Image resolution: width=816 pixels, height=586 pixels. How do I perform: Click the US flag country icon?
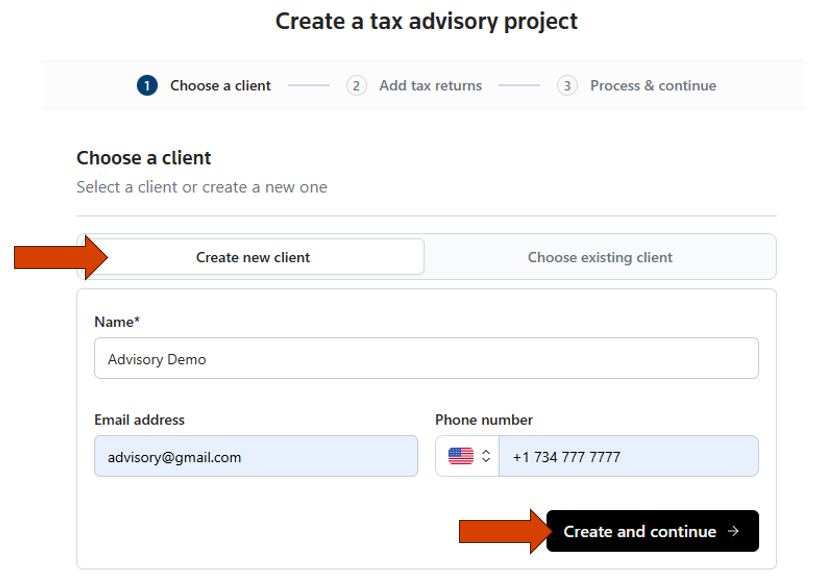(x=460, y=456)
